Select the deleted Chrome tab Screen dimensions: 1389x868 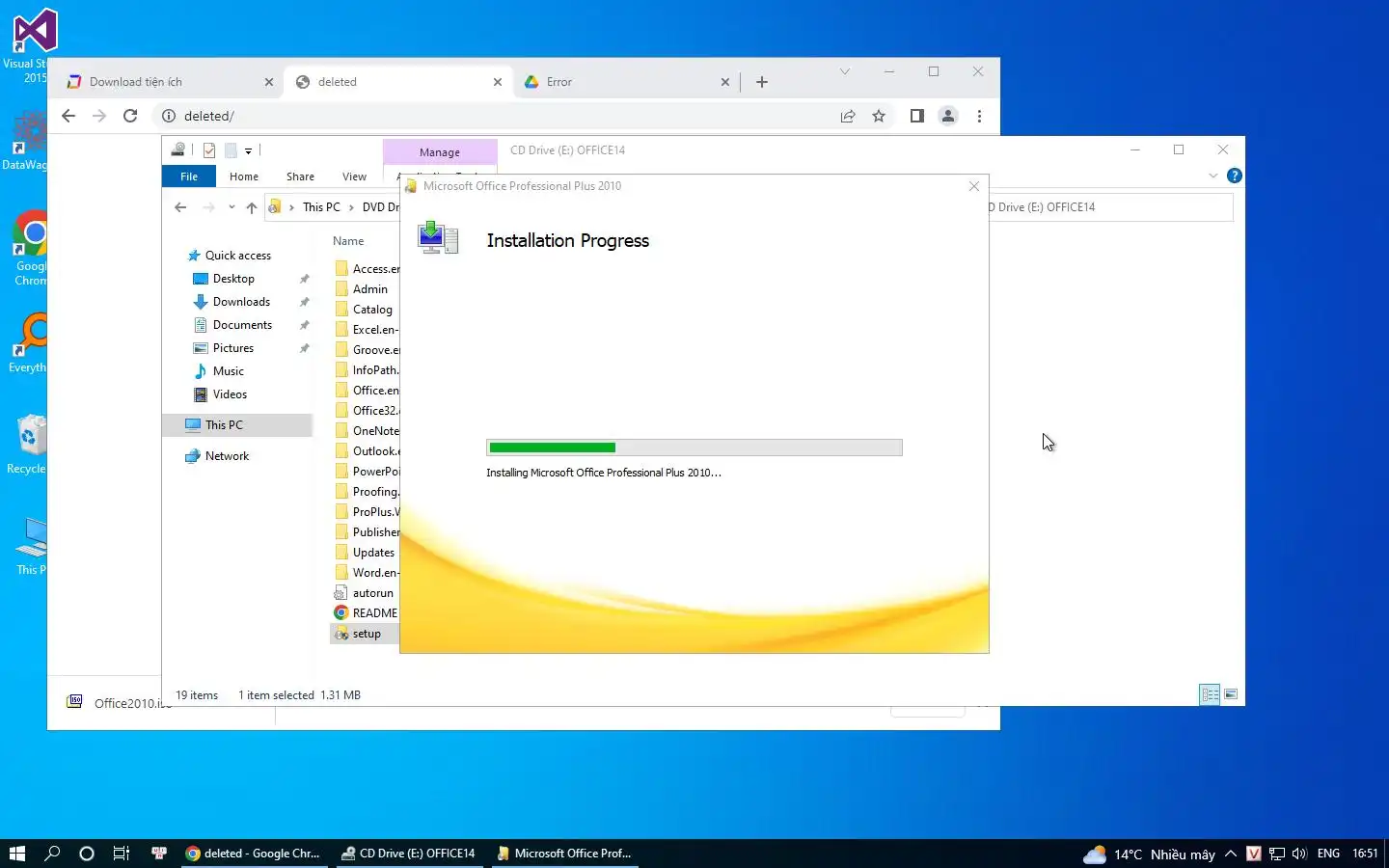click(395, 82)
